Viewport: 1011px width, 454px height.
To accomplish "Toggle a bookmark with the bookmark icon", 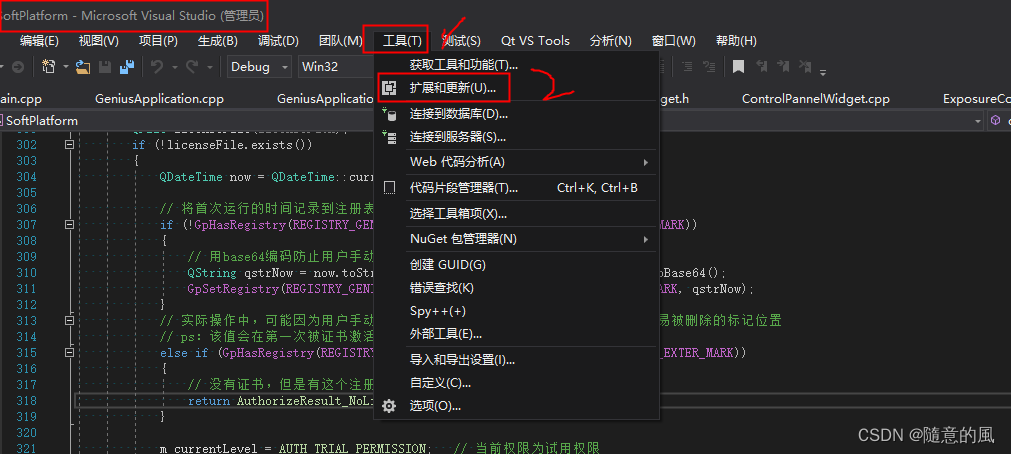I will (x=738, y=66).
